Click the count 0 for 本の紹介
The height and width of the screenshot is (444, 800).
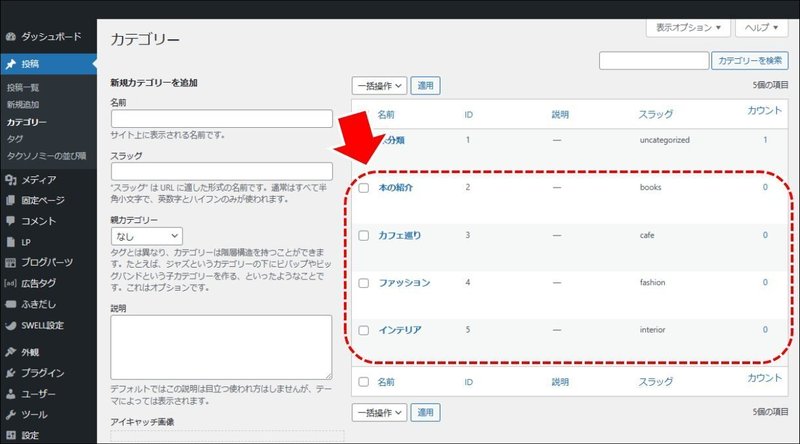765,187
